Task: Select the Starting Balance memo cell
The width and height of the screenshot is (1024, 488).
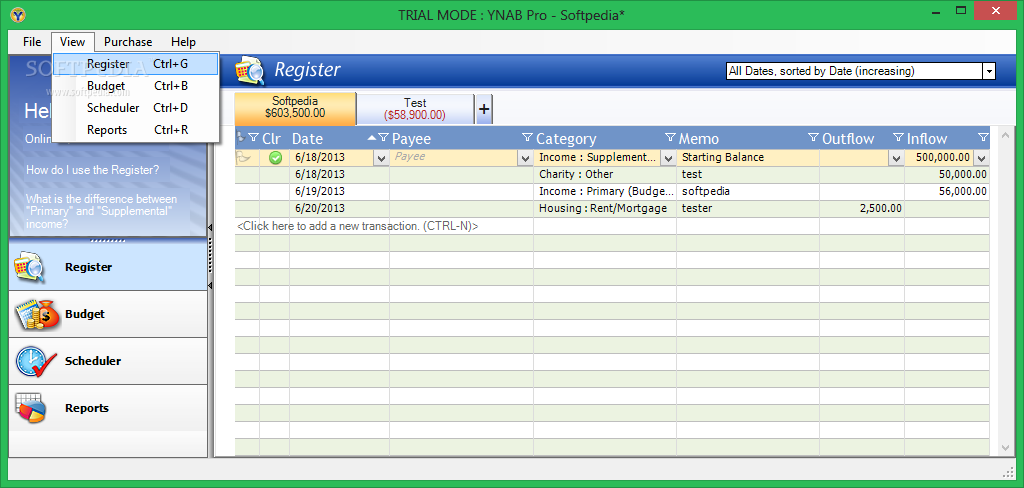Action: point(748,157)
